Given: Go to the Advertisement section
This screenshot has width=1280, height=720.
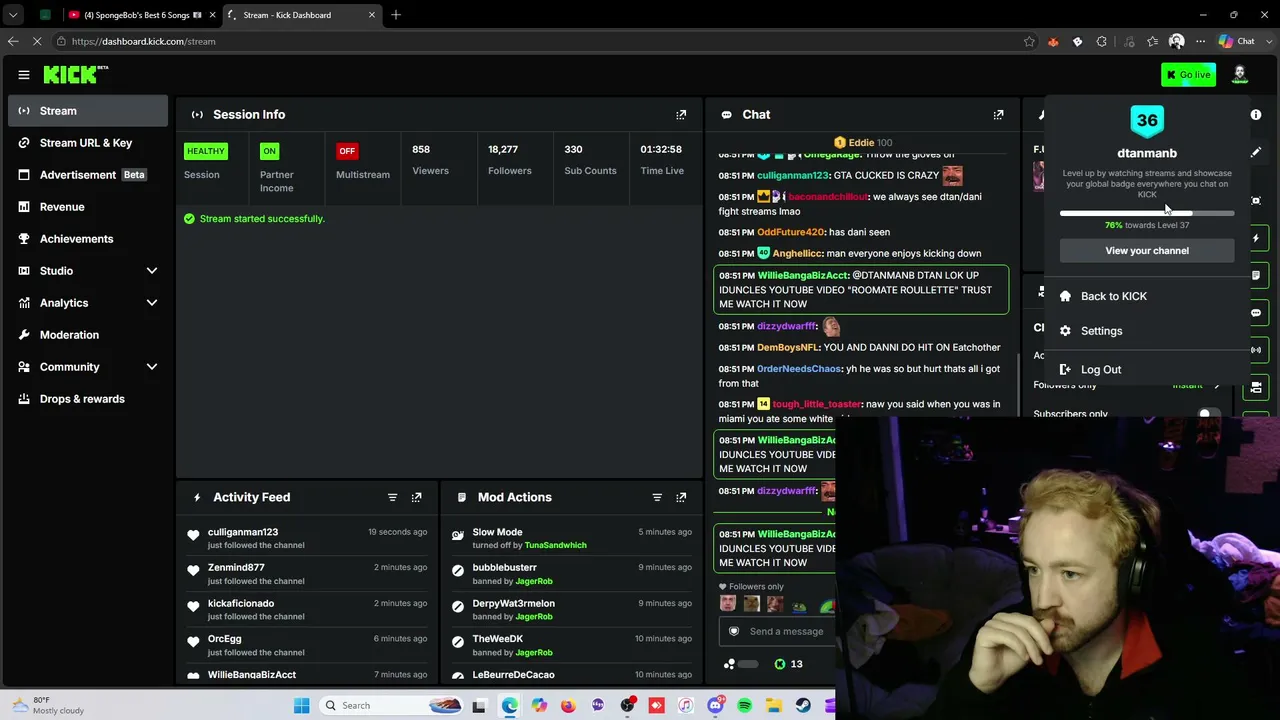Looking at the screenshot, I should tap(88, 175).
